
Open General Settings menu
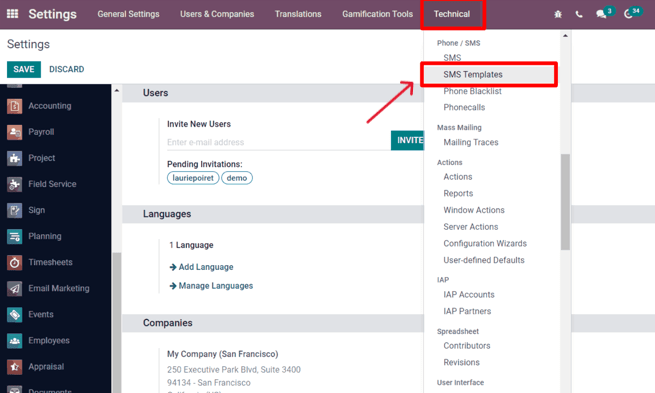[128, 14]
